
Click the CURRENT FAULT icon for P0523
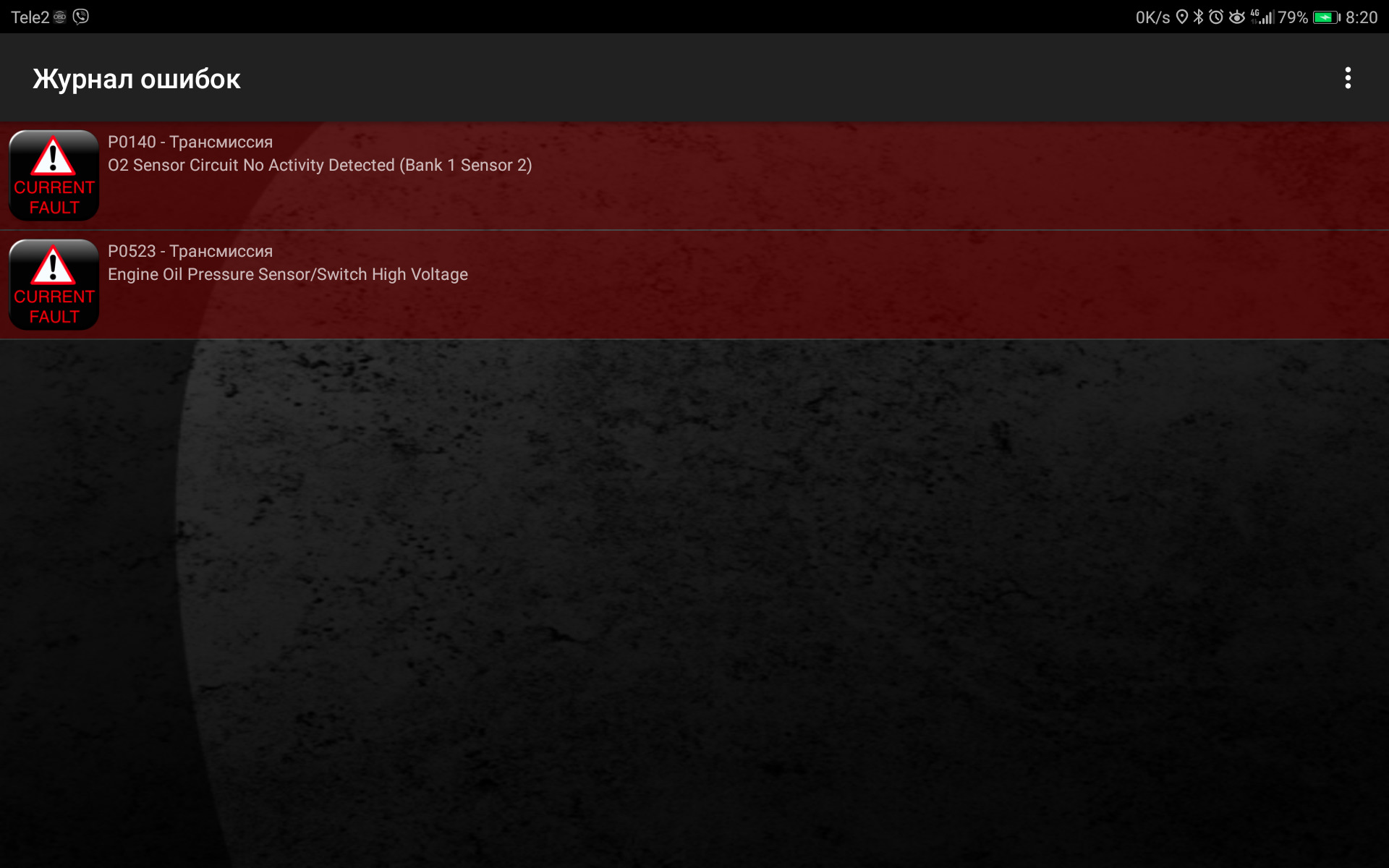click(x=54, y=284)
